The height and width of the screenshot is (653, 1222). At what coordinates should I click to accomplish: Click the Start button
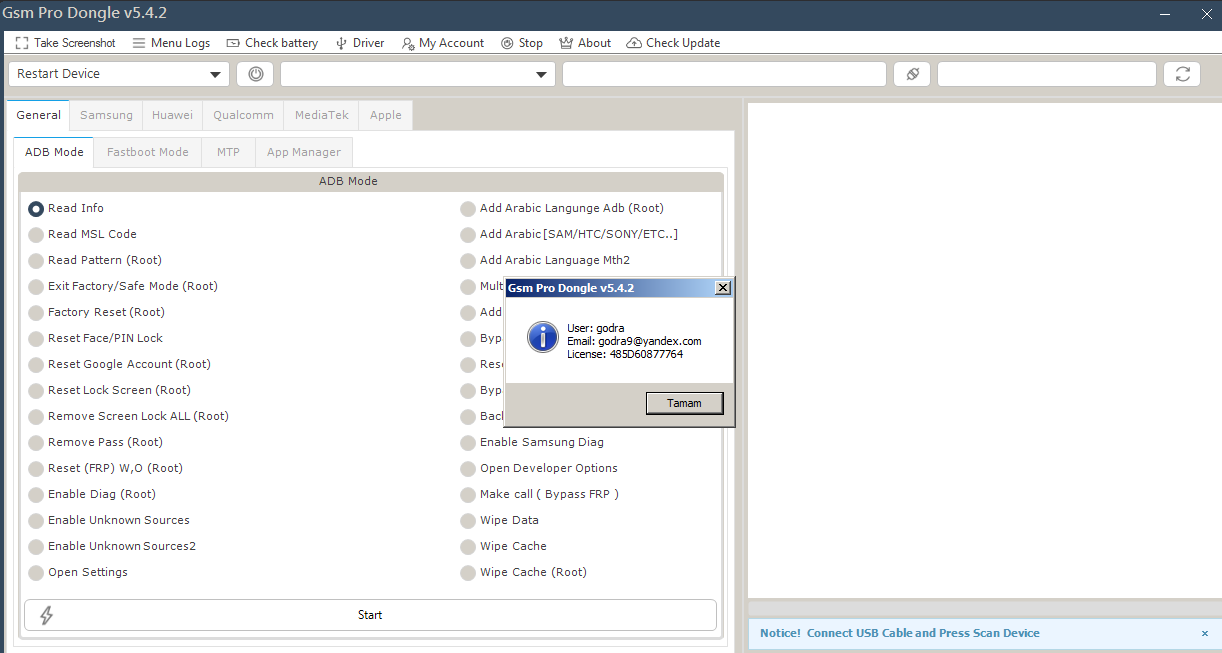coord(370,615)
